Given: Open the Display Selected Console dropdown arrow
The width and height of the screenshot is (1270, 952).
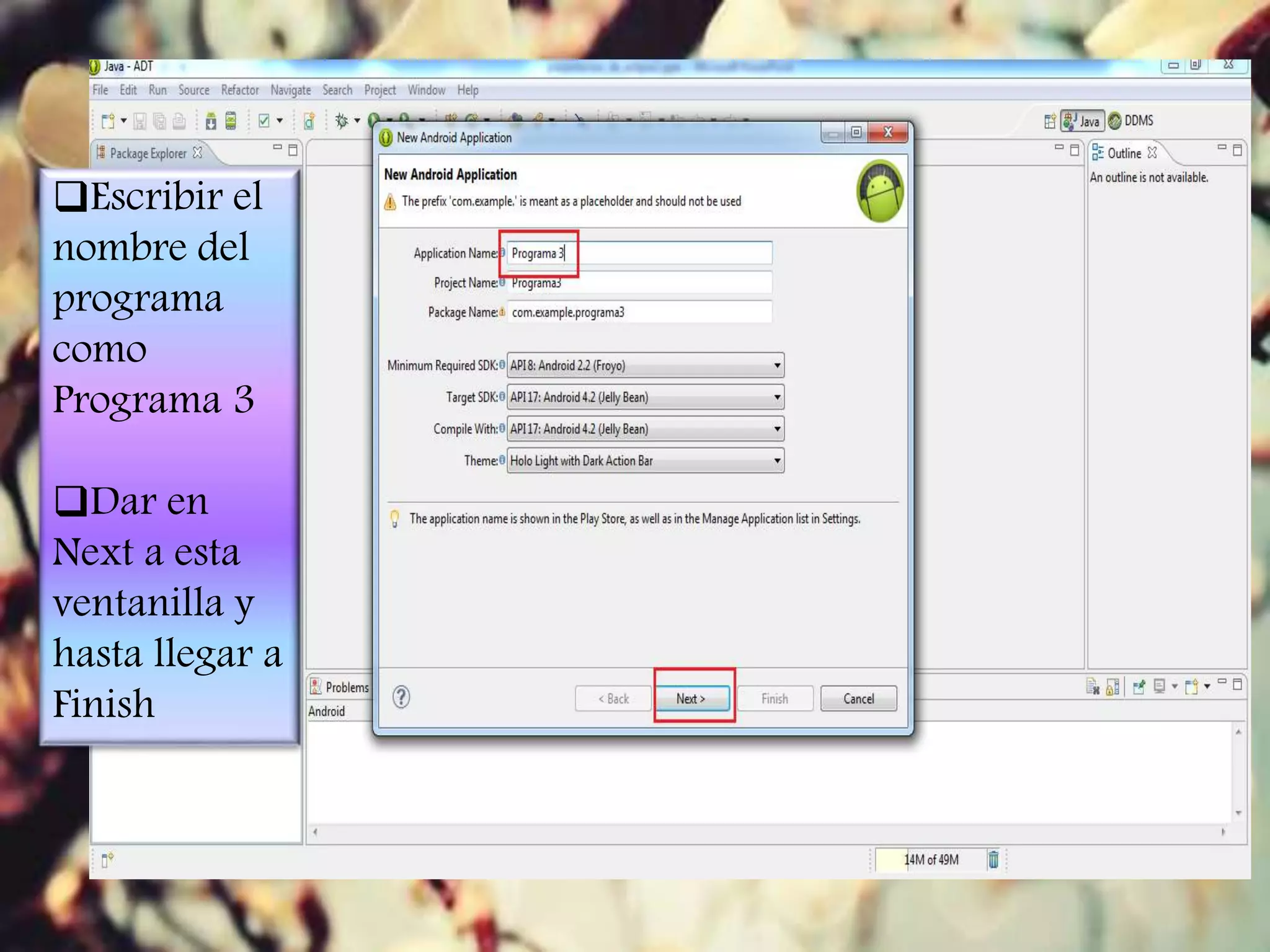Looking at the screenshot, I should [1174, 686].
